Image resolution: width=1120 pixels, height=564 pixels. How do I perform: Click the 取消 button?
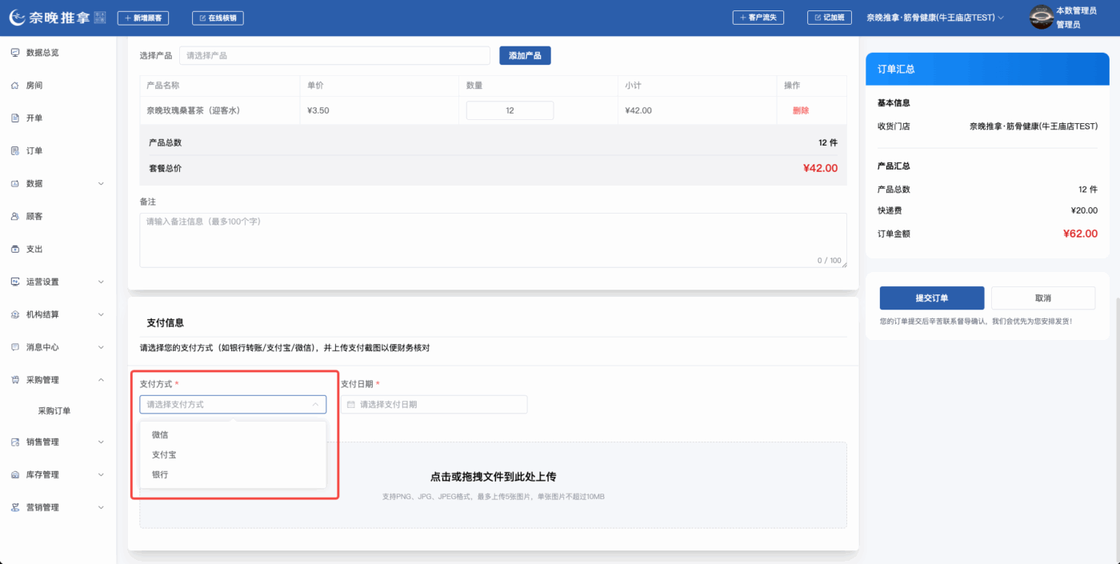[1043, 298]
